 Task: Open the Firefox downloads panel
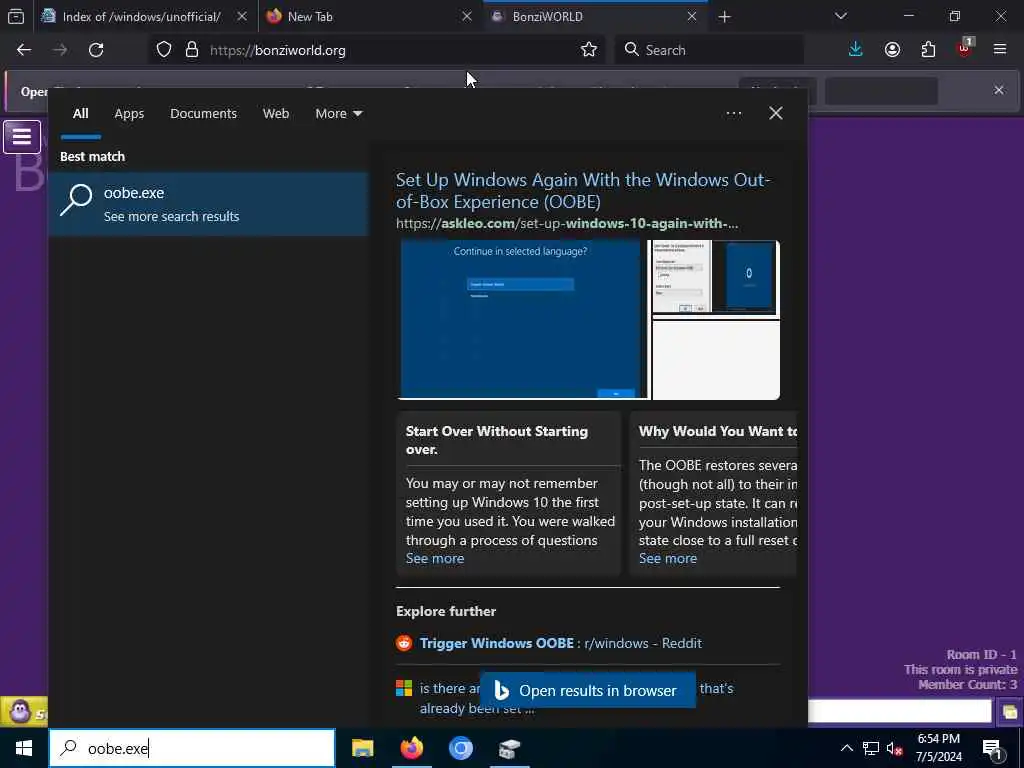point(856,50)
